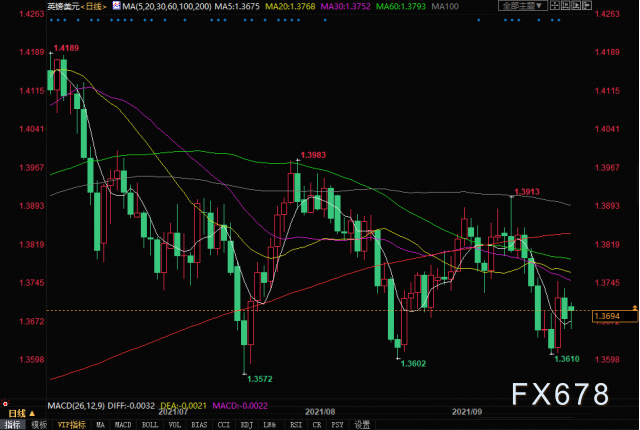Click the crosshair icon at top right
This screenshot has width=640, height=430.
[x=555, y=6]
